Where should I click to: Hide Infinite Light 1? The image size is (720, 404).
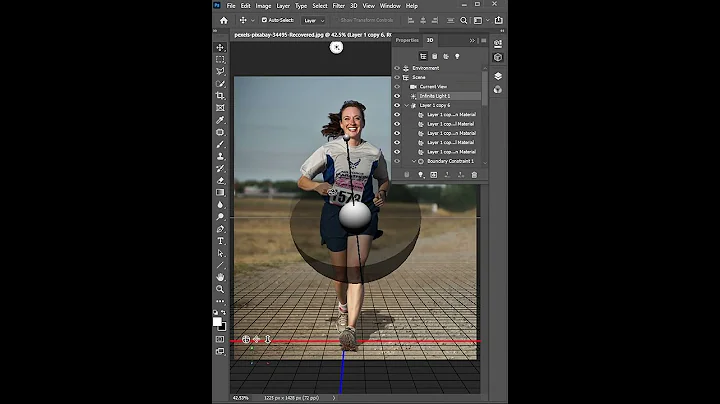tap(397, 96)
